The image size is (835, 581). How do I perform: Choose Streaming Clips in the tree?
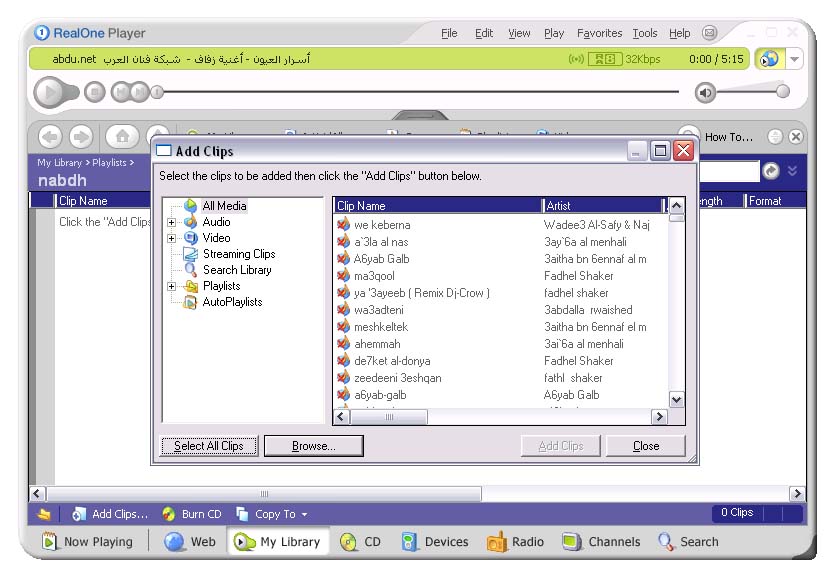[239, 254]
